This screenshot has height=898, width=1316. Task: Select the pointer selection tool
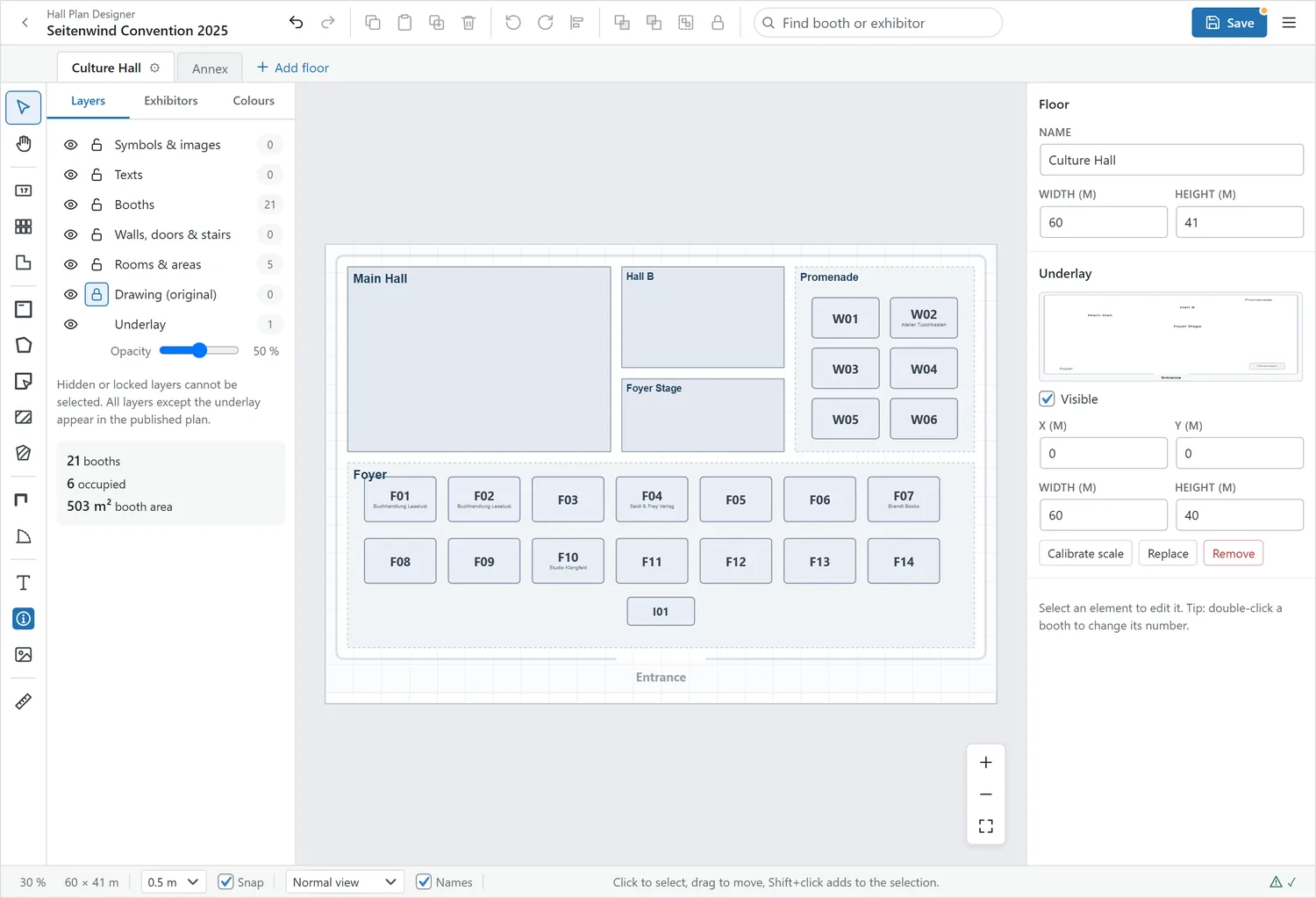pyautogui.click(x=24, y=107)
